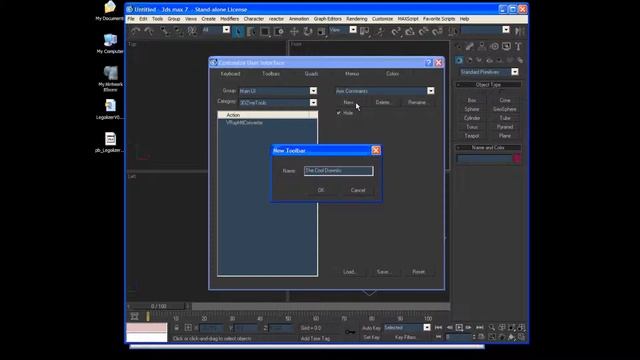Viewport: 640px width, 360px height.
Task: Click the Undo arrow in main toolbar
Action: tap(135, 31)
